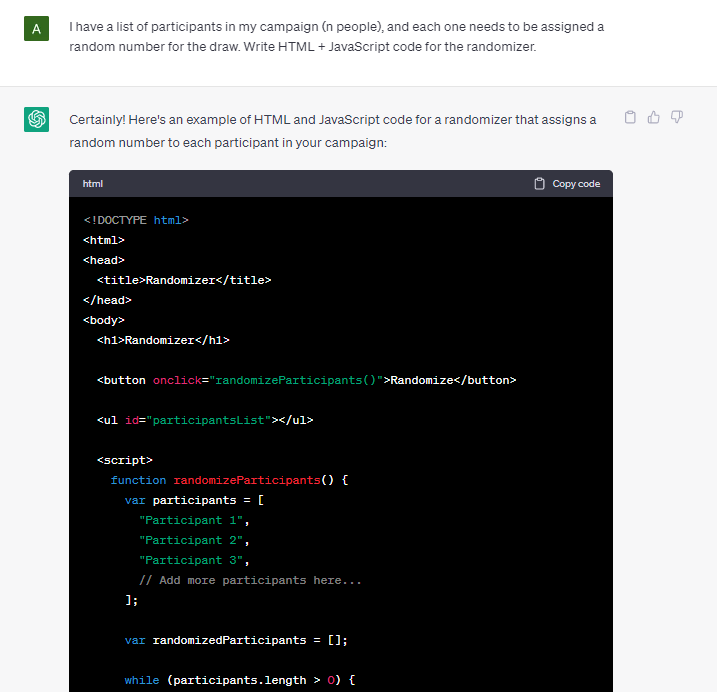717x692 pixels.
Task: Click the assistant's 'Certainly!' intro text
Action: point(333,131)
